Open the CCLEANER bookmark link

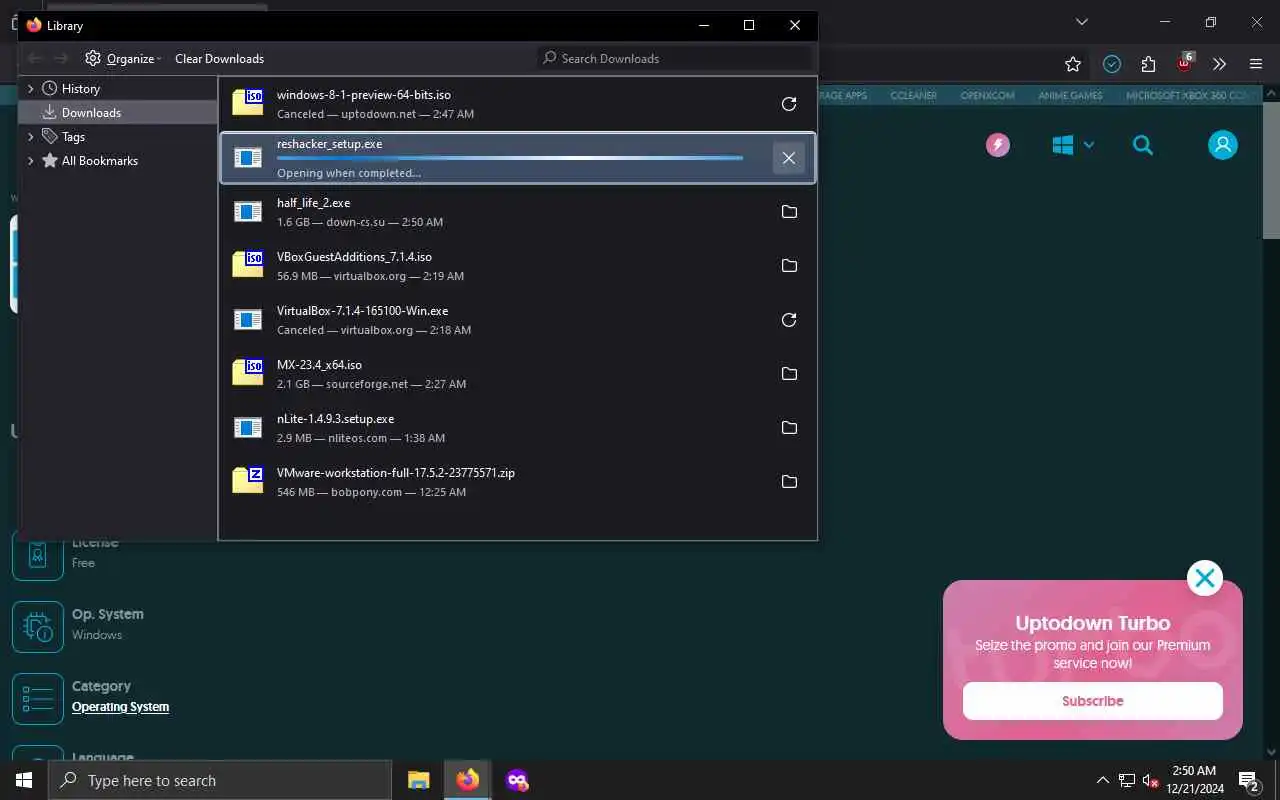point(914,96)
